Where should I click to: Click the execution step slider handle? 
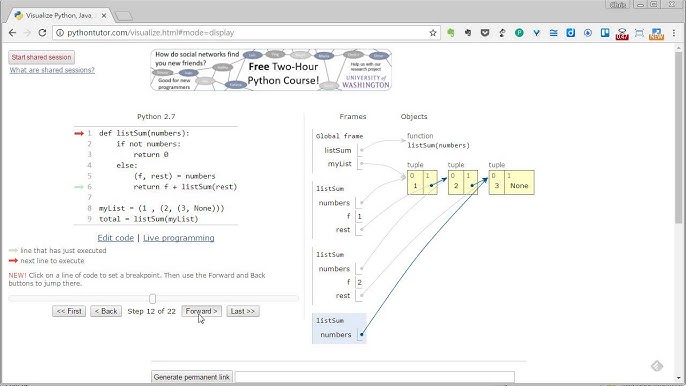152,298
